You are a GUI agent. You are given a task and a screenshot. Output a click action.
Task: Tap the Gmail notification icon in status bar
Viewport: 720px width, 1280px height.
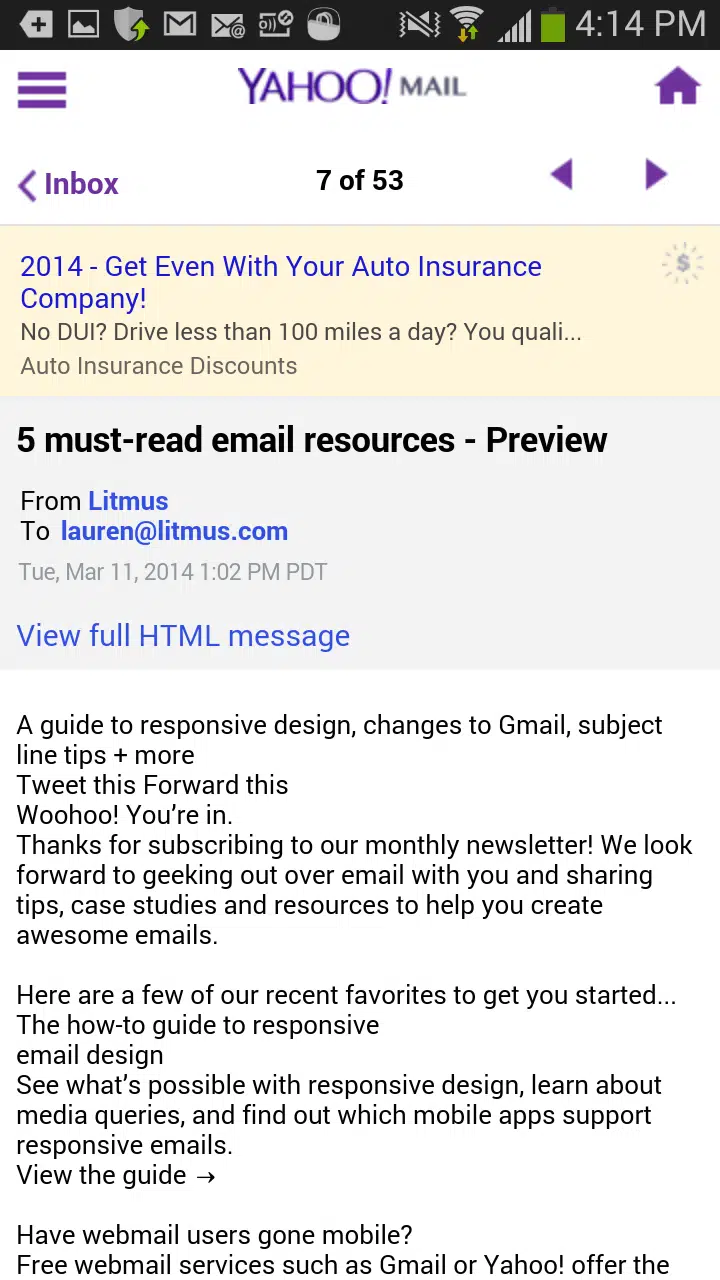180,24
